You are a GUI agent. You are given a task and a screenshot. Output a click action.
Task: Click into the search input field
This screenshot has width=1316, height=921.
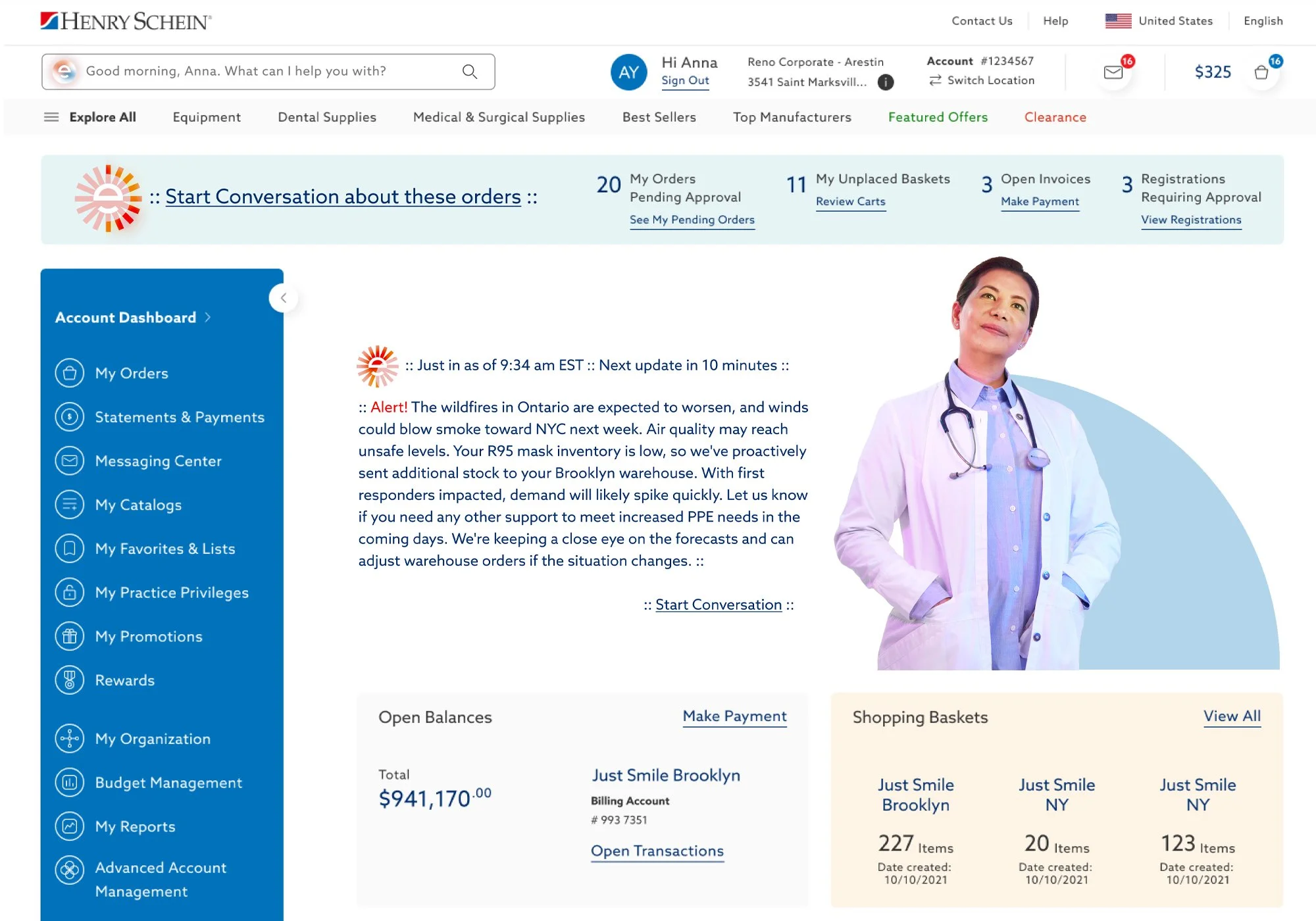pyautogui.click(x=268, y=72)
